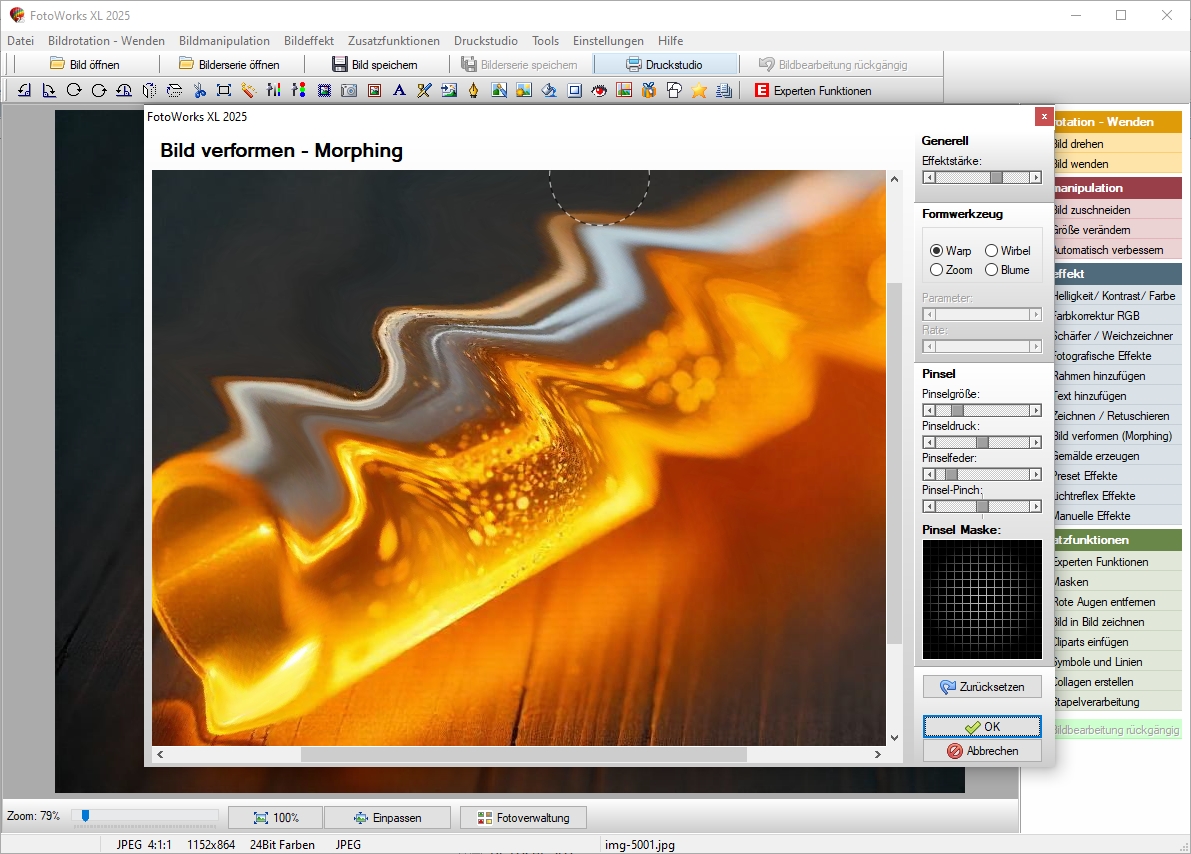Click left arrow of Effektstärke slider
Image resolution: width=1191 pixels, height=854 pixels.
click(929, 177)
